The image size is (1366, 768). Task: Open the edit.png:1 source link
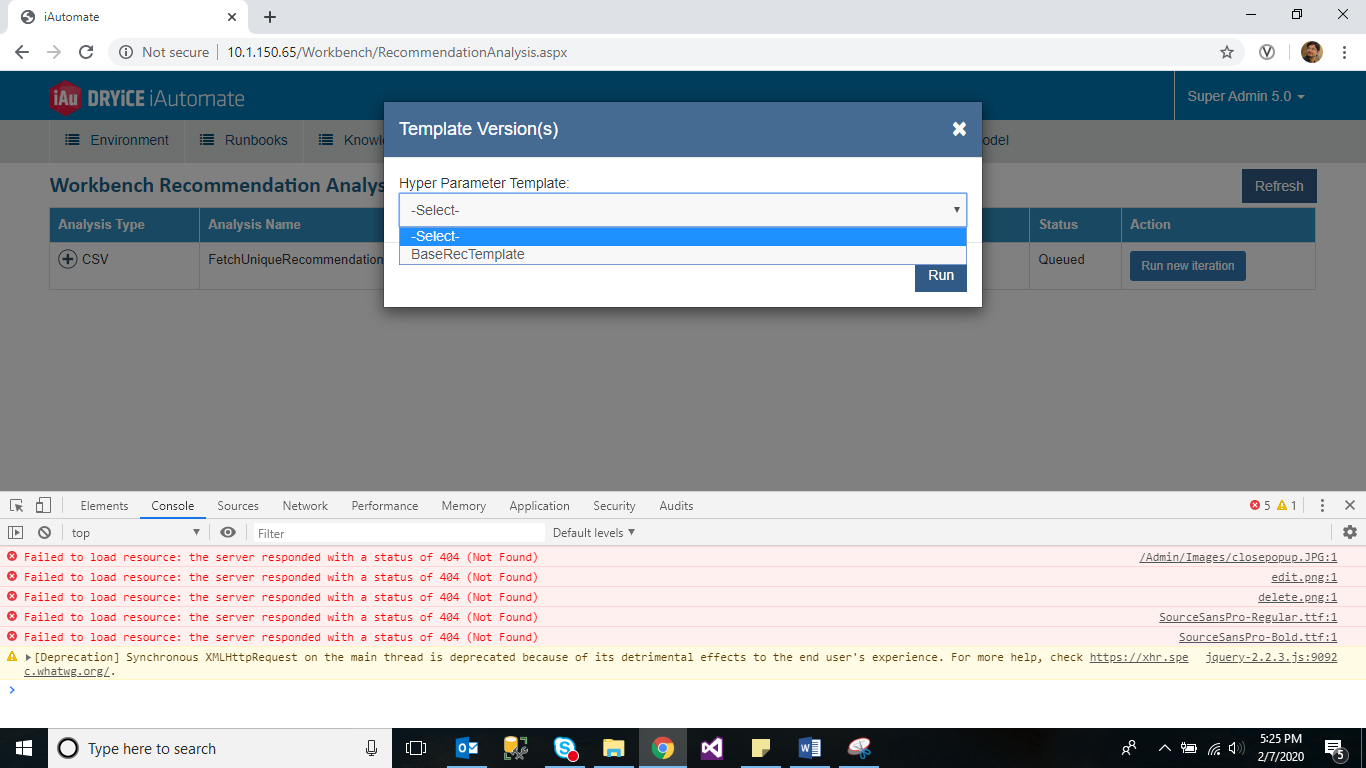[x=1304, y=577]
